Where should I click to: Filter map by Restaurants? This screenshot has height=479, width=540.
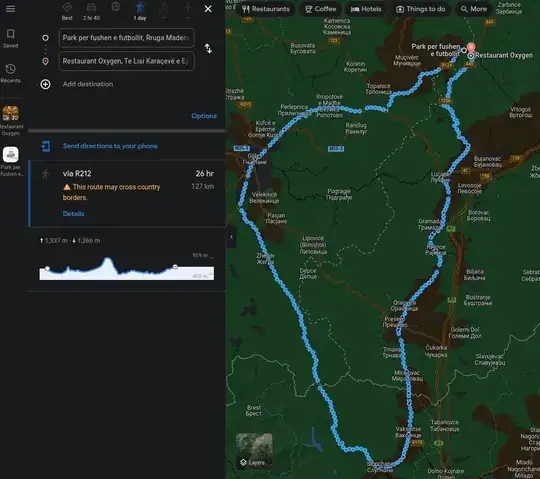click(266, 9)
